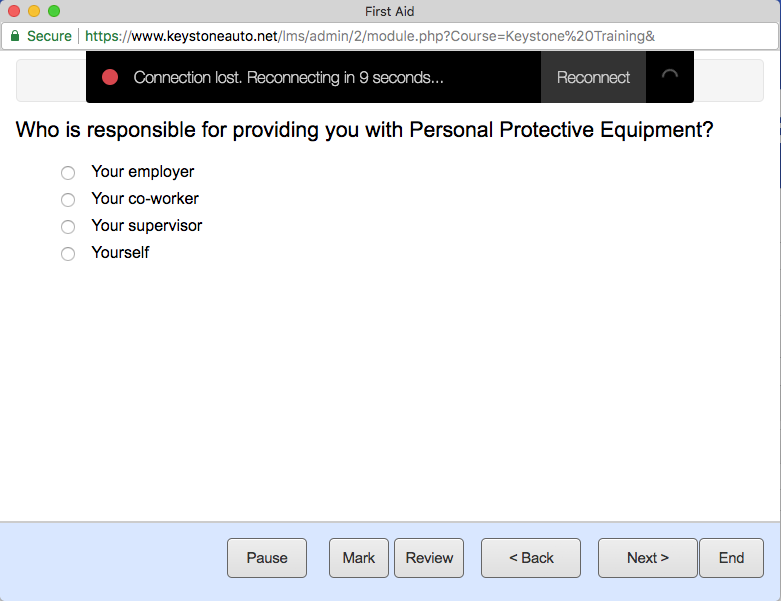The image size is (781, 601).
Task: Click the Secure label in the address bar
Action: [x=49, y=36]
